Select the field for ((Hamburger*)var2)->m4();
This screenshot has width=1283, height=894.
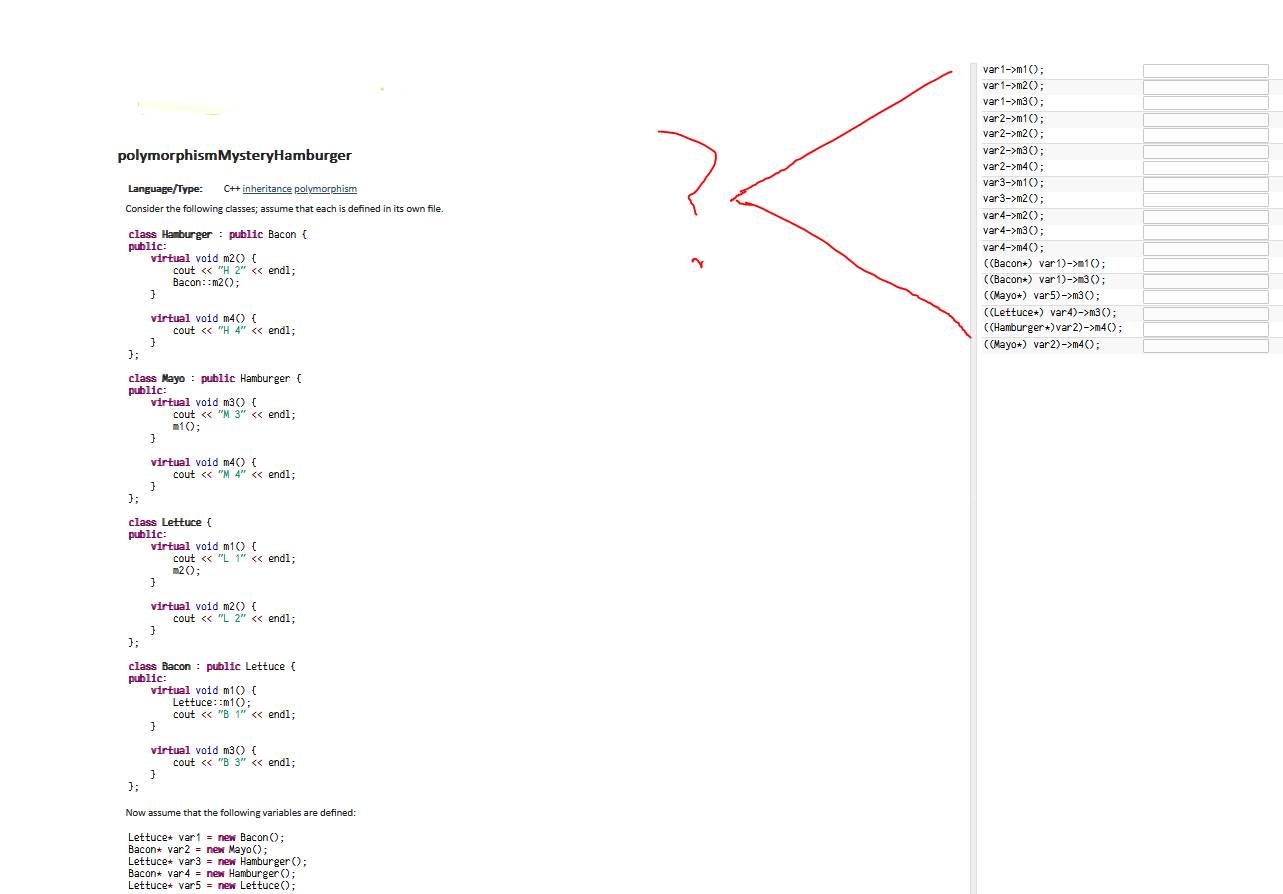(x=1205, y=327)
